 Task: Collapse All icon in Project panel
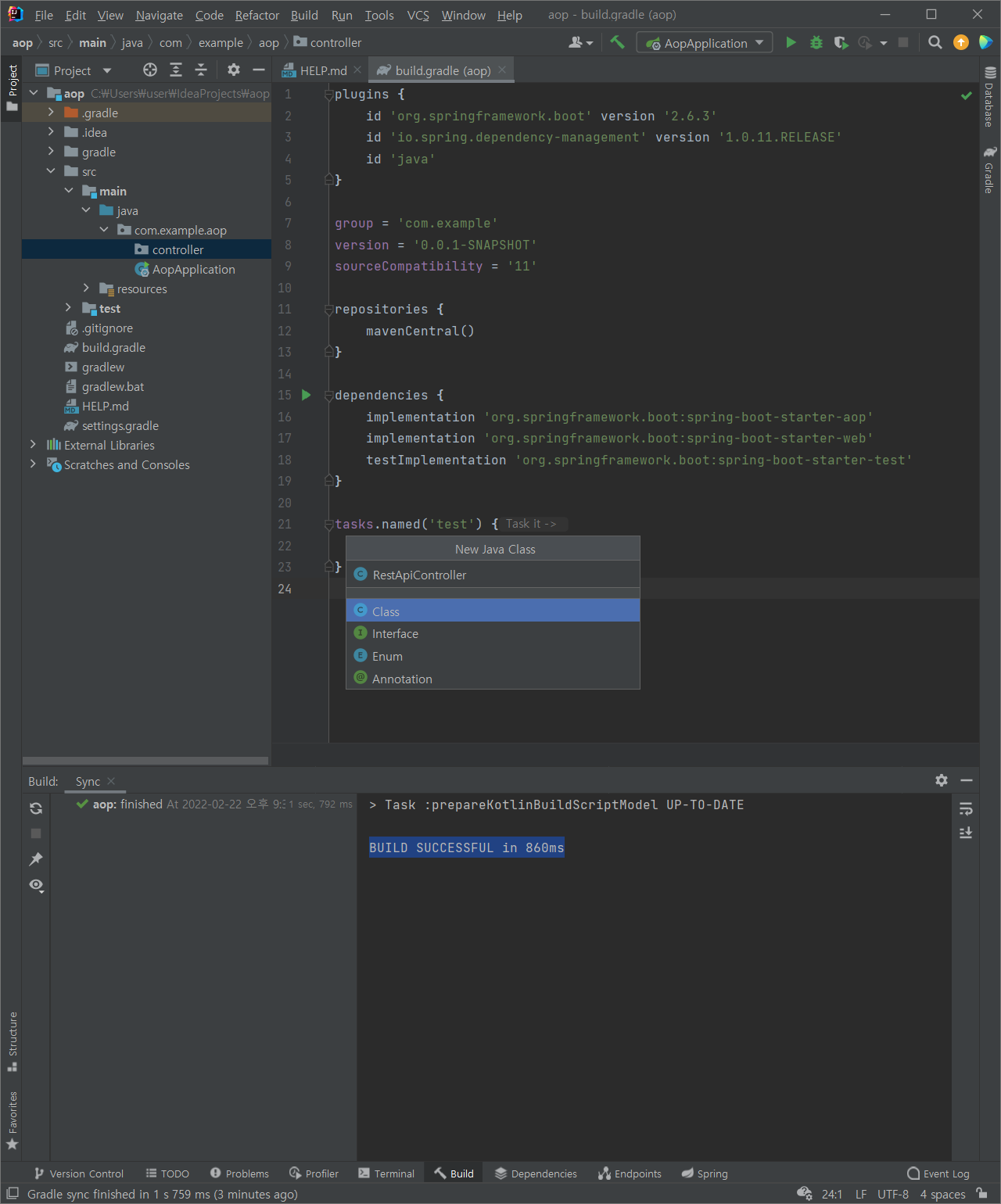[x=201, y=70]
